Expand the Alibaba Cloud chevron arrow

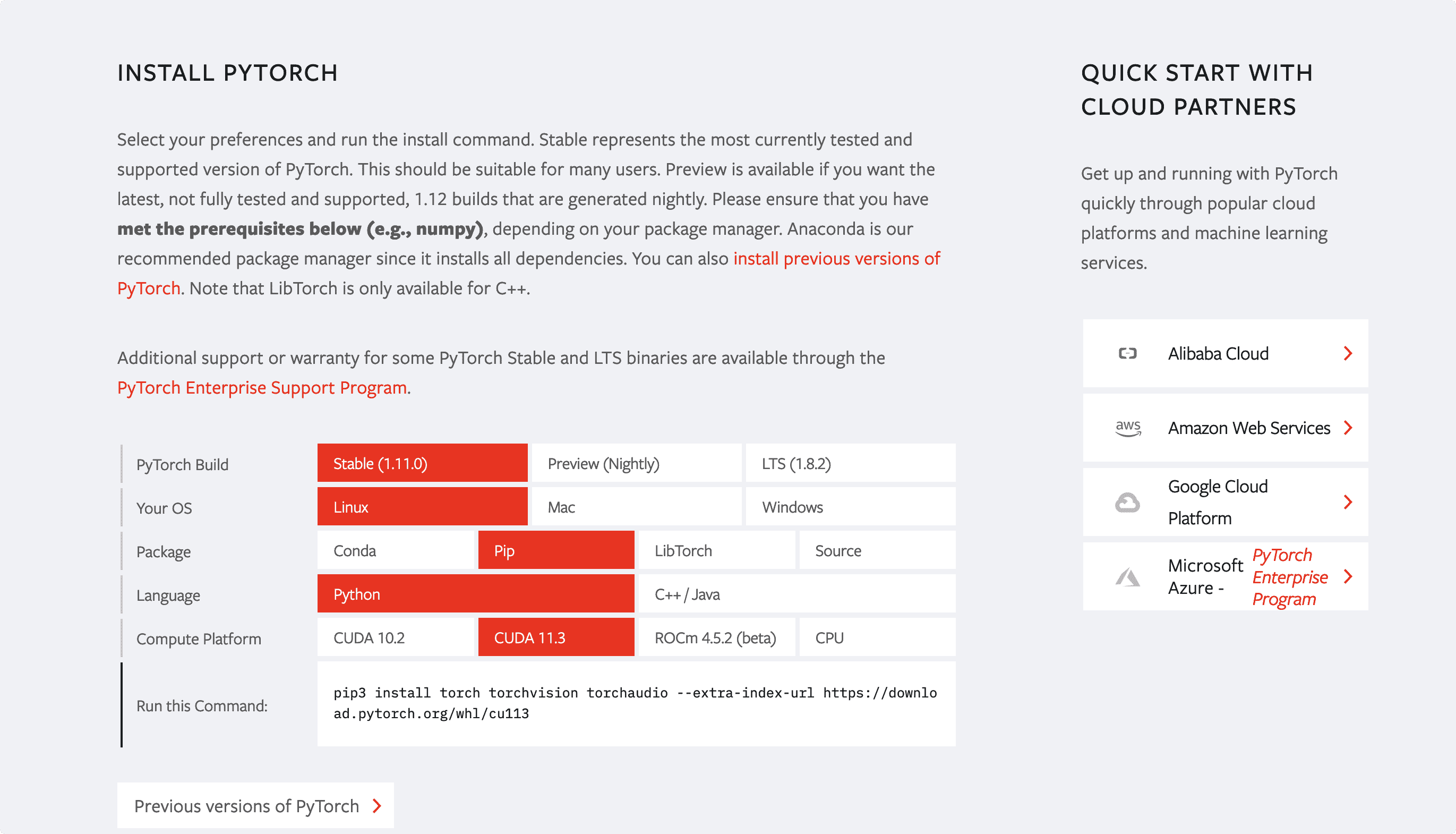(x=1348, y=353)
